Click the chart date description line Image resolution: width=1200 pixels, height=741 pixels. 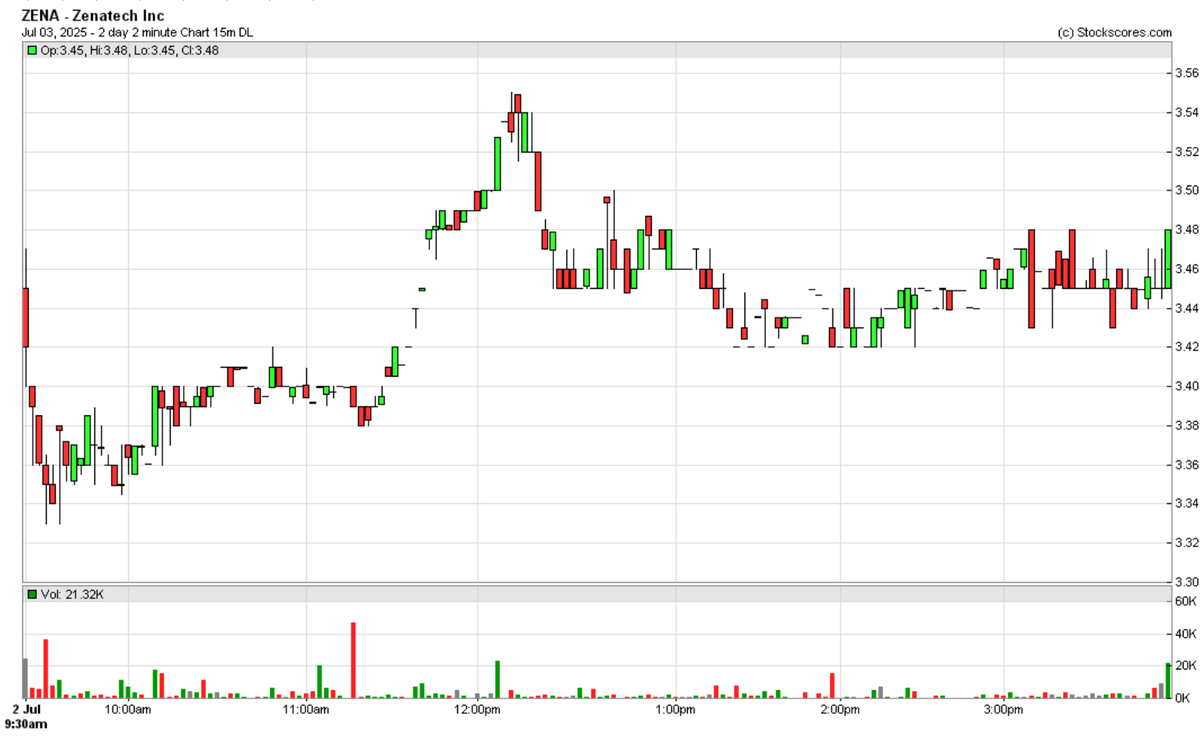pos(138,32)
